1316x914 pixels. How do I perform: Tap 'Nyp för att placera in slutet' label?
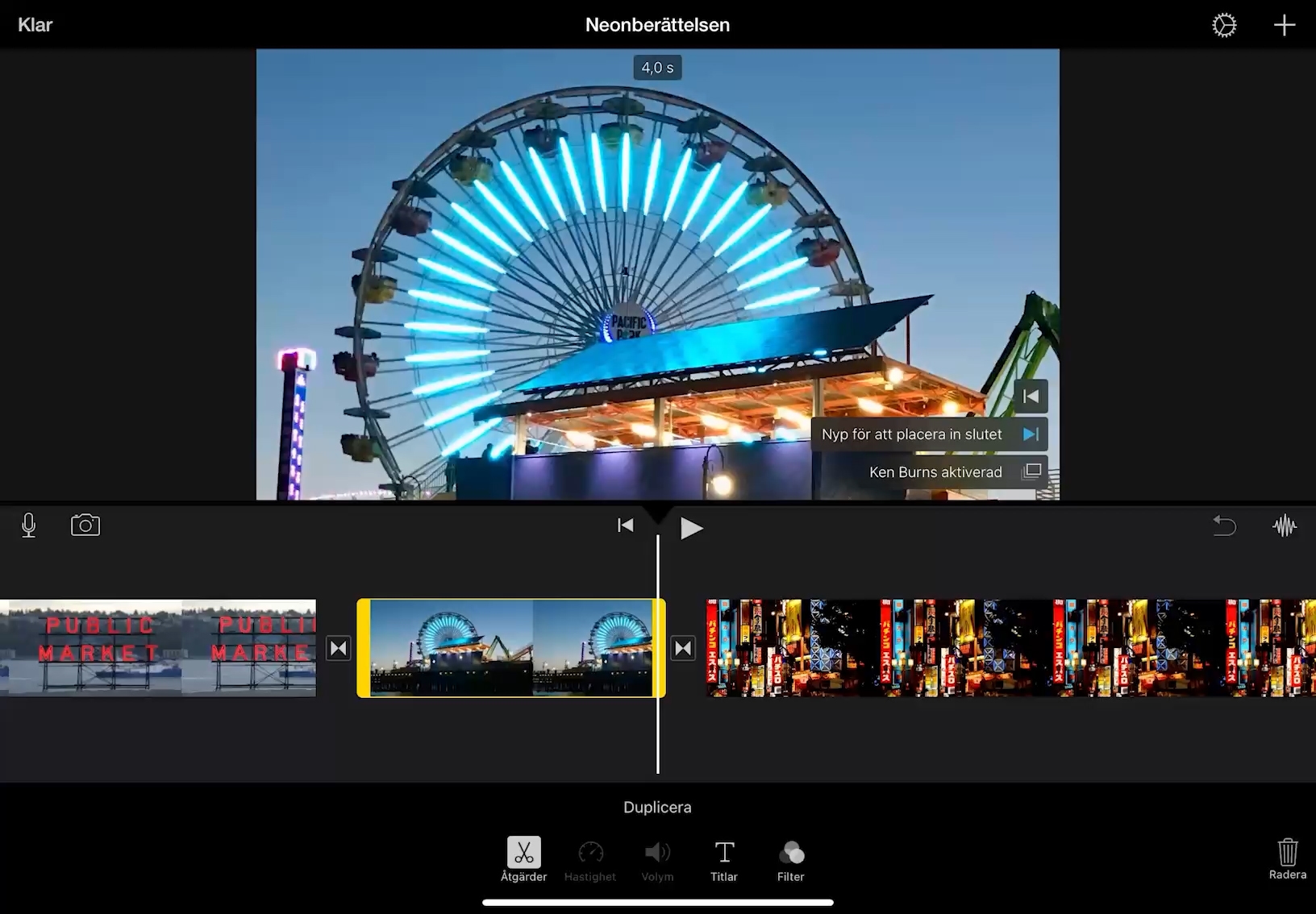912,434
